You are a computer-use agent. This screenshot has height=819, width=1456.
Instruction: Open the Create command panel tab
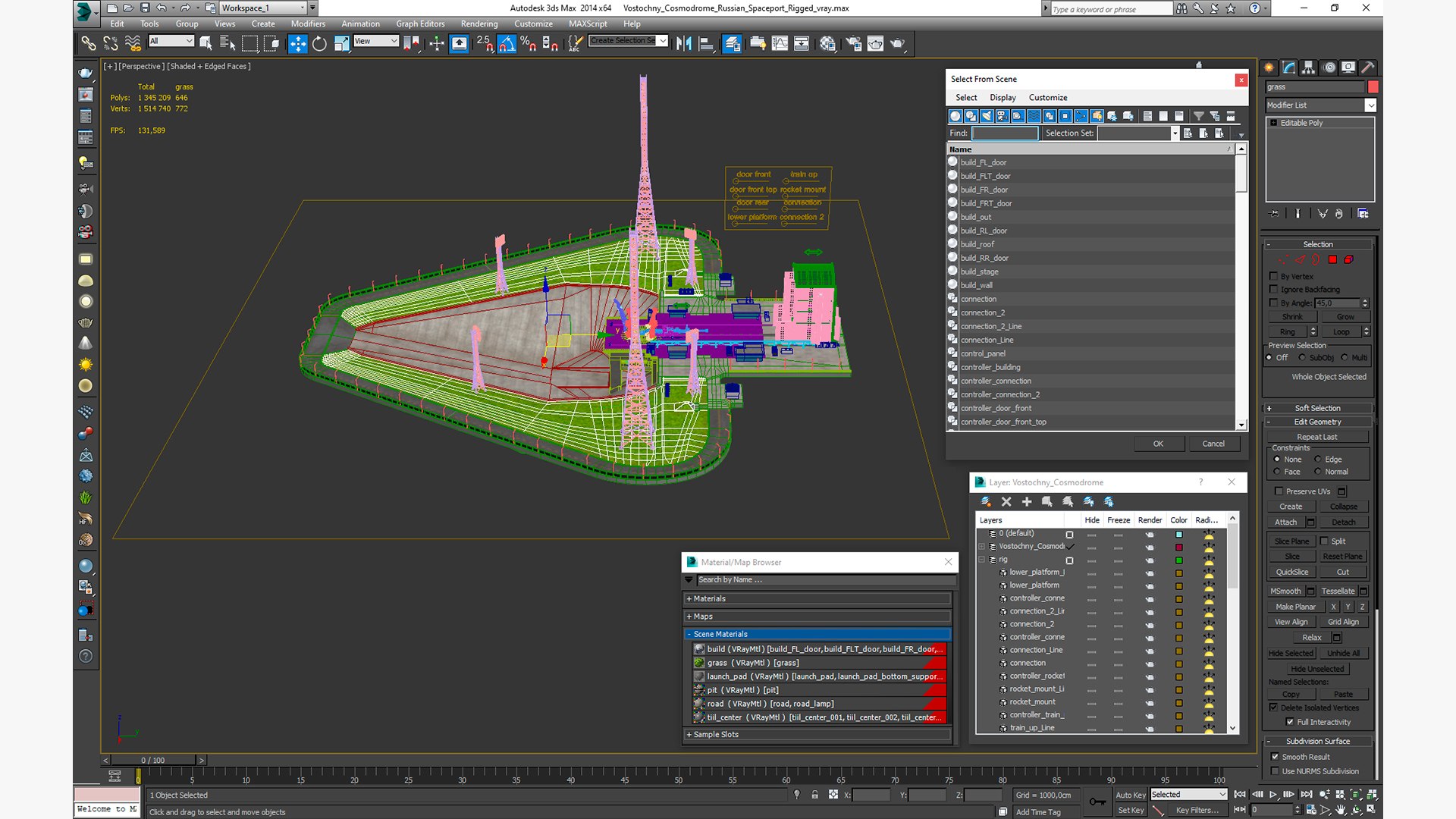point(1269,67)
